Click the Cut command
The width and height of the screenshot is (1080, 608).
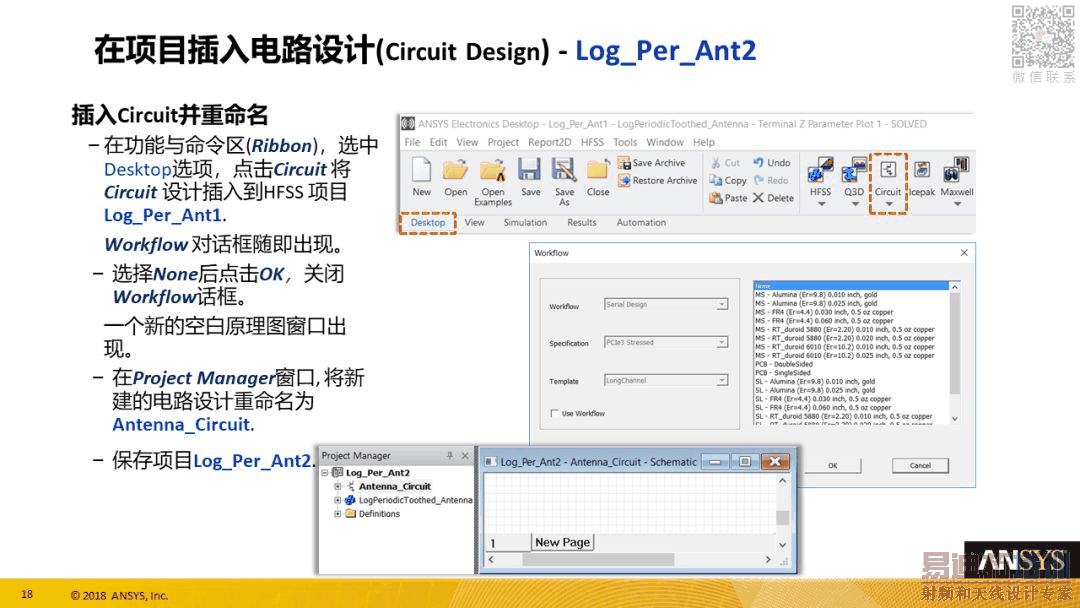click(x=725, y=163)
